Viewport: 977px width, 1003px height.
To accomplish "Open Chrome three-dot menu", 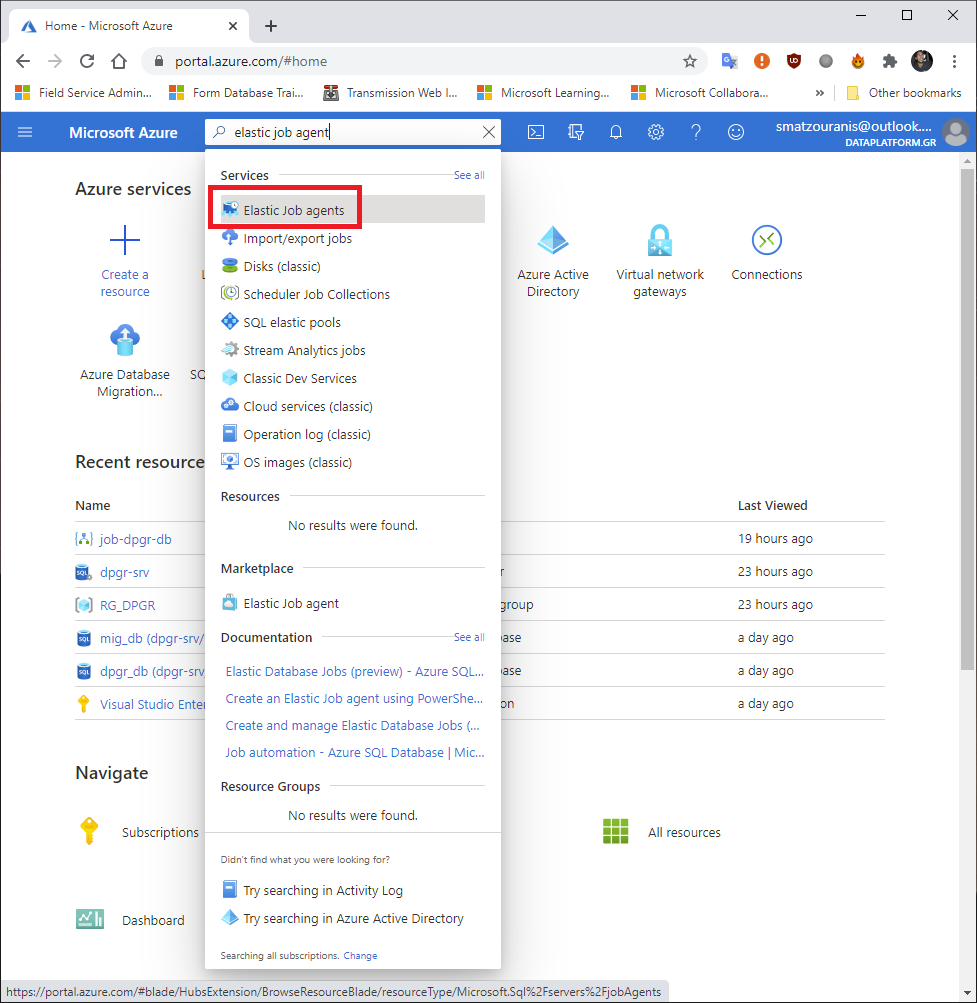I will coord(954,61).
